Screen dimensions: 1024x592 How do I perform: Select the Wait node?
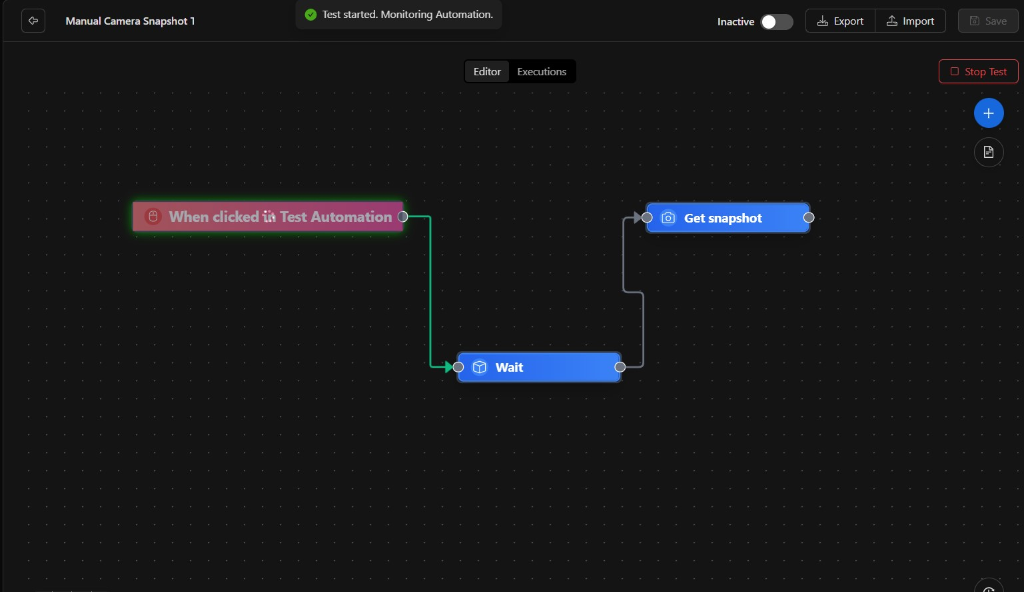(539, 367)
